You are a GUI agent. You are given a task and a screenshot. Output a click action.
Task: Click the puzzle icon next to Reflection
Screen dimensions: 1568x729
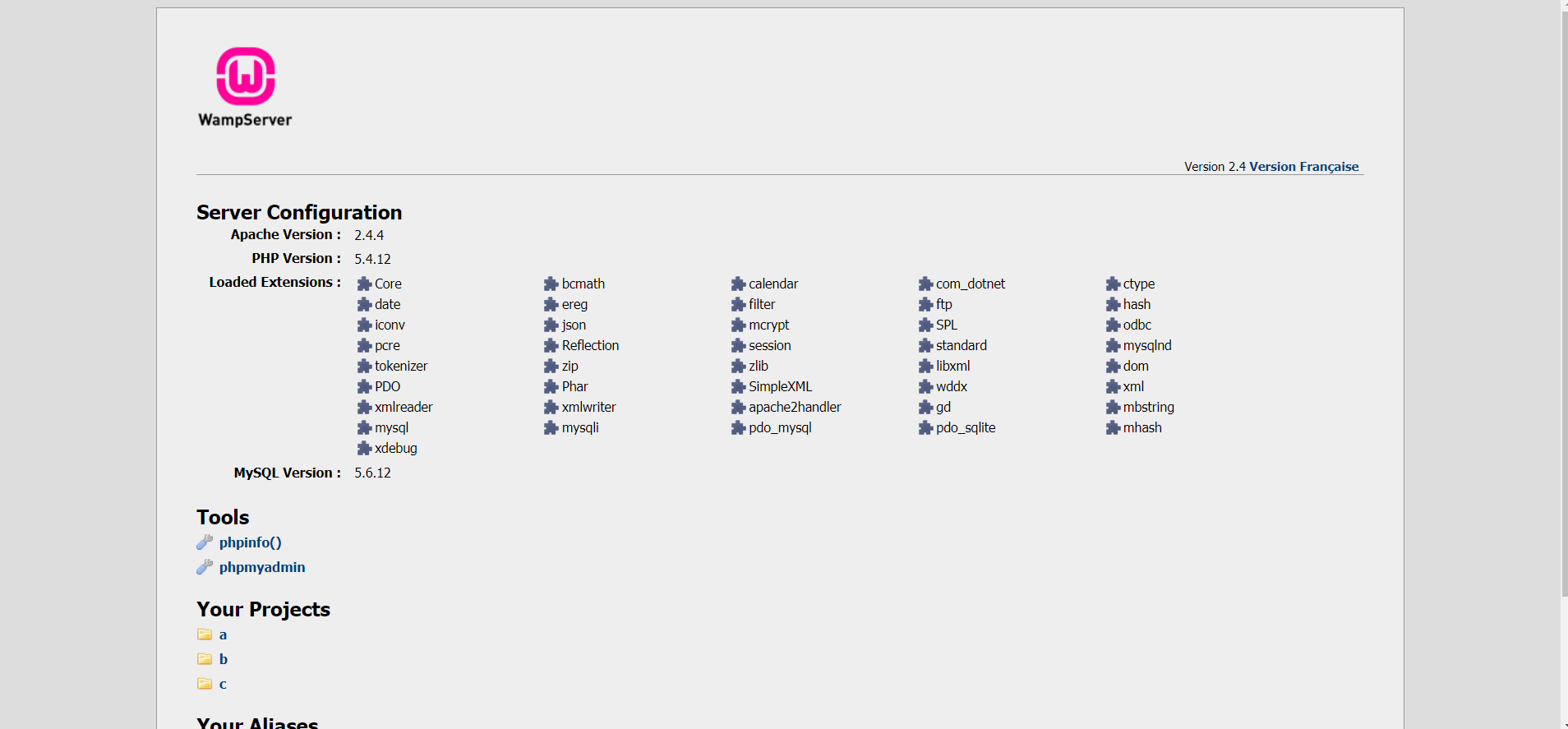click(551, 346)
